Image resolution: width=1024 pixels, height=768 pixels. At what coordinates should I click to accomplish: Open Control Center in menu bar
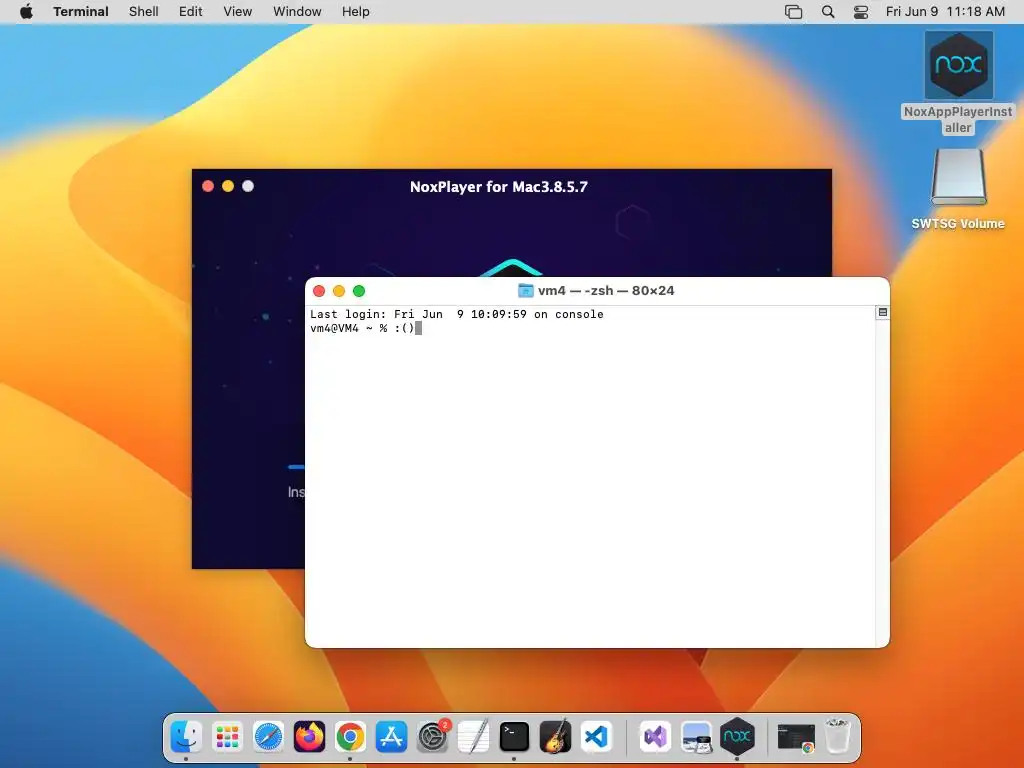(x=861, y=12)
